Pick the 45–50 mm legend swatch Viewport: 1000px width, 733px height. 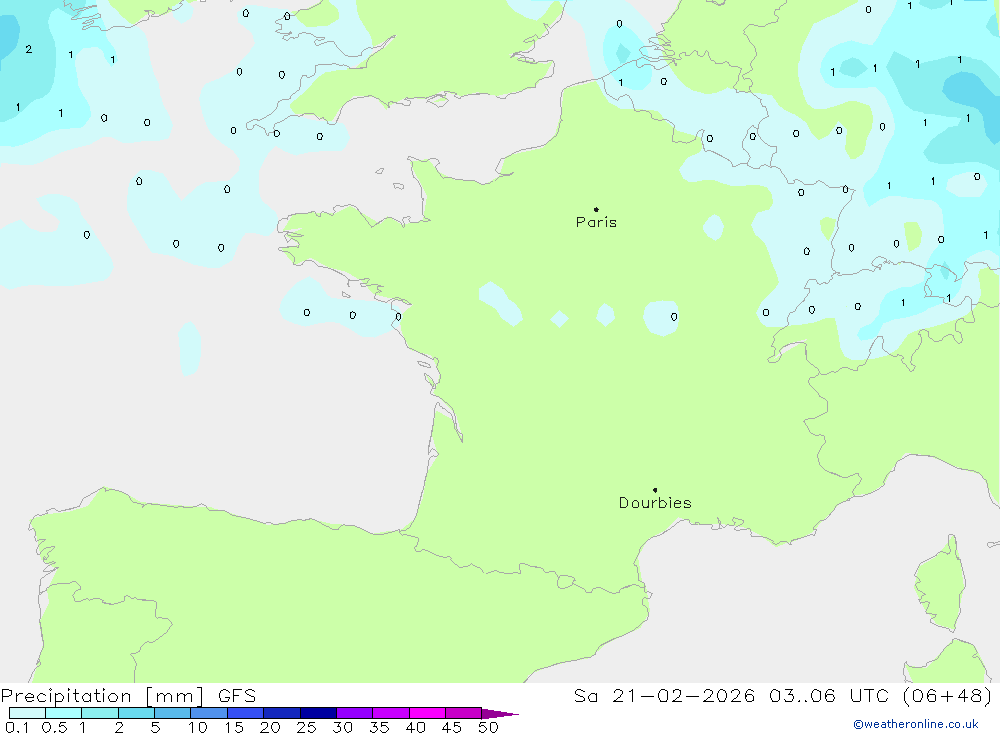(464, 713)
